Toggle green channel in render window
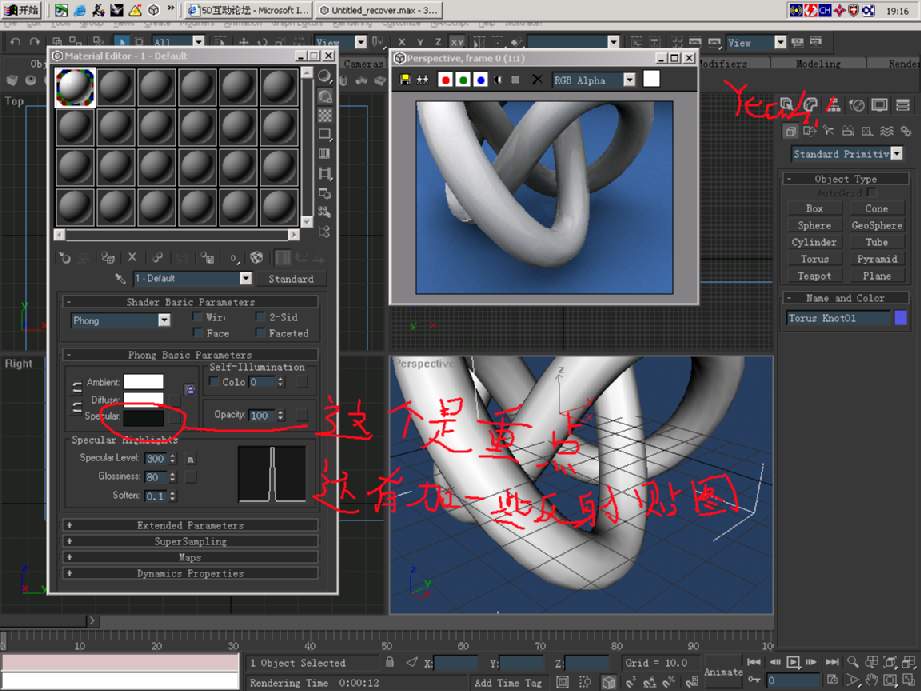921x691 pixels. (463, 80)
